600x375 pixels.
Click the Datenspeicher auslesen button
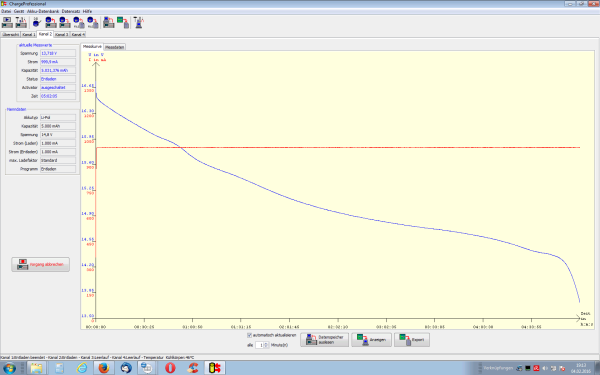(x=324, y=340)
